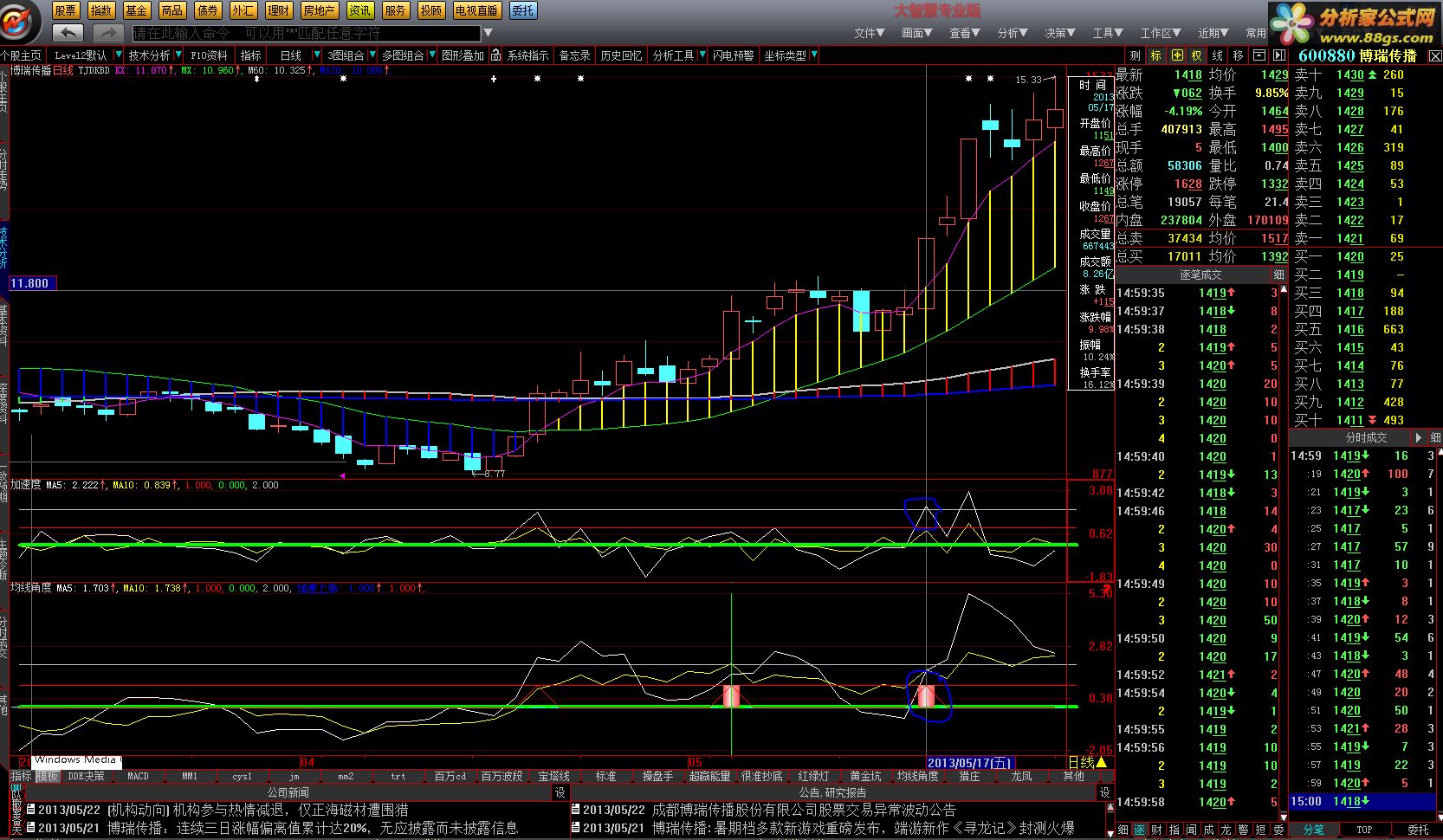
Task: Select the 委 tab in bottom strip
Action: [1278, 830]
